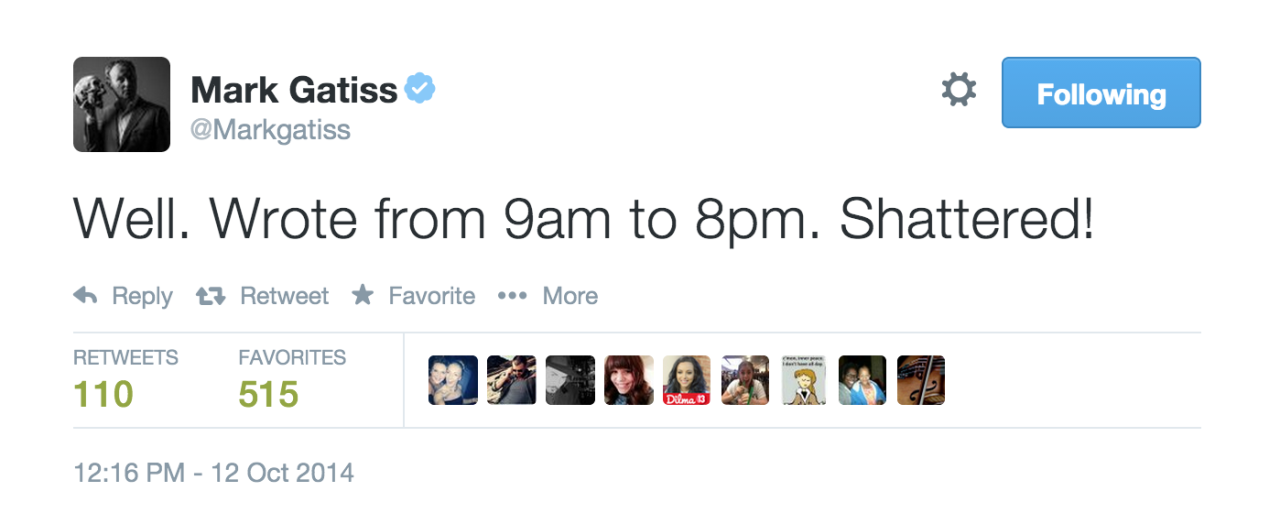
Task: Click the Mark Gatiss display name
Action: 294,91
